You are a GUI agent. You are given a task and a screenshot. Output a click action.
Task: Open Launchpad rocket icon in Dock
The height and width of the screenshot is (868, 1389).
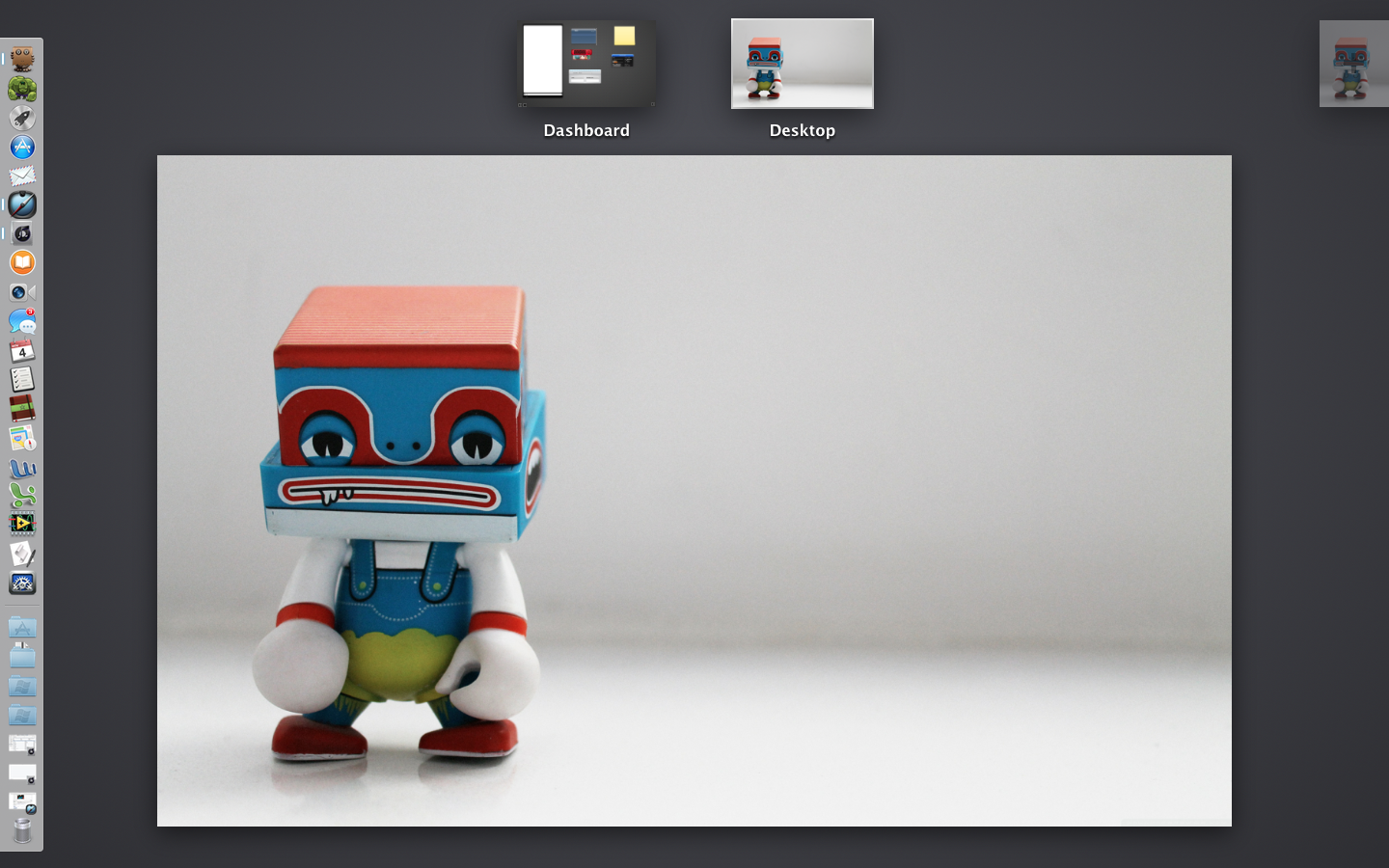[x=22, y=118]
